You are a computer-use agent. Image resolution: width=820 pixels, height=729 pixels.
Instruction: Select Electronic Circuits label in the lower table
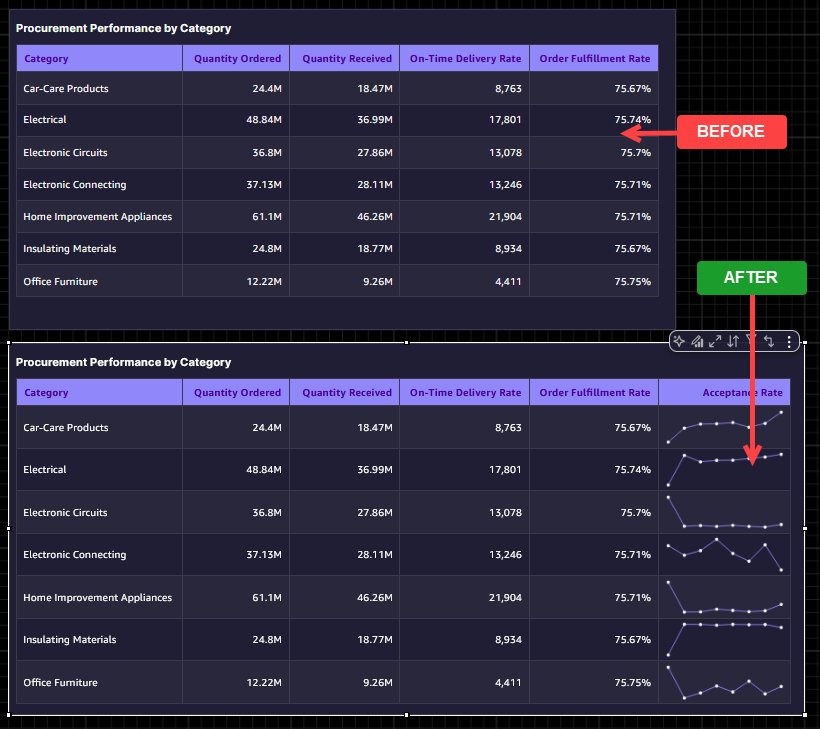click(x=65, y=512)
